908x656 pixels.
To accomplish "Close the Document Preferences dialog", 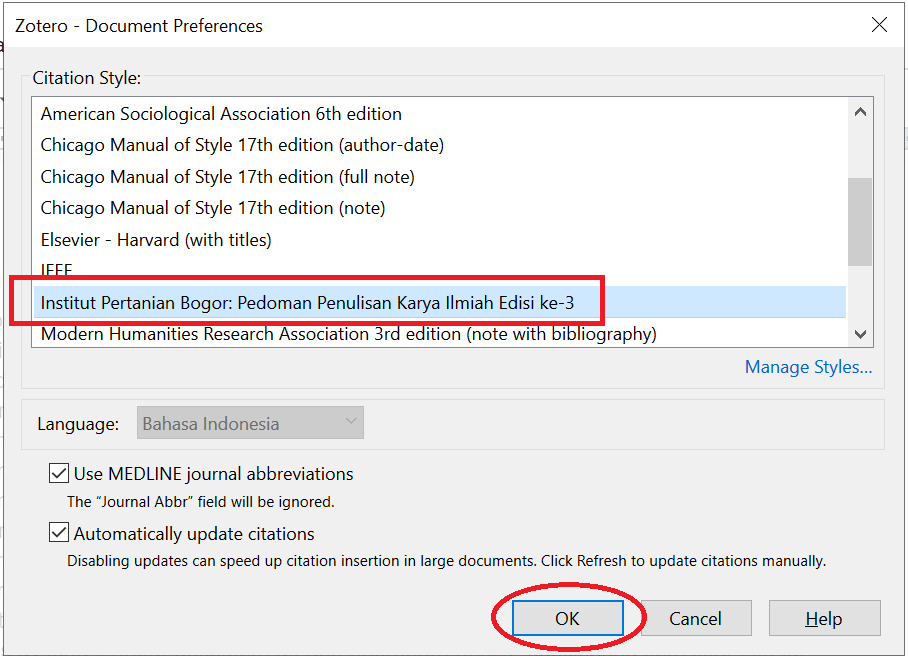I will 879,25.
